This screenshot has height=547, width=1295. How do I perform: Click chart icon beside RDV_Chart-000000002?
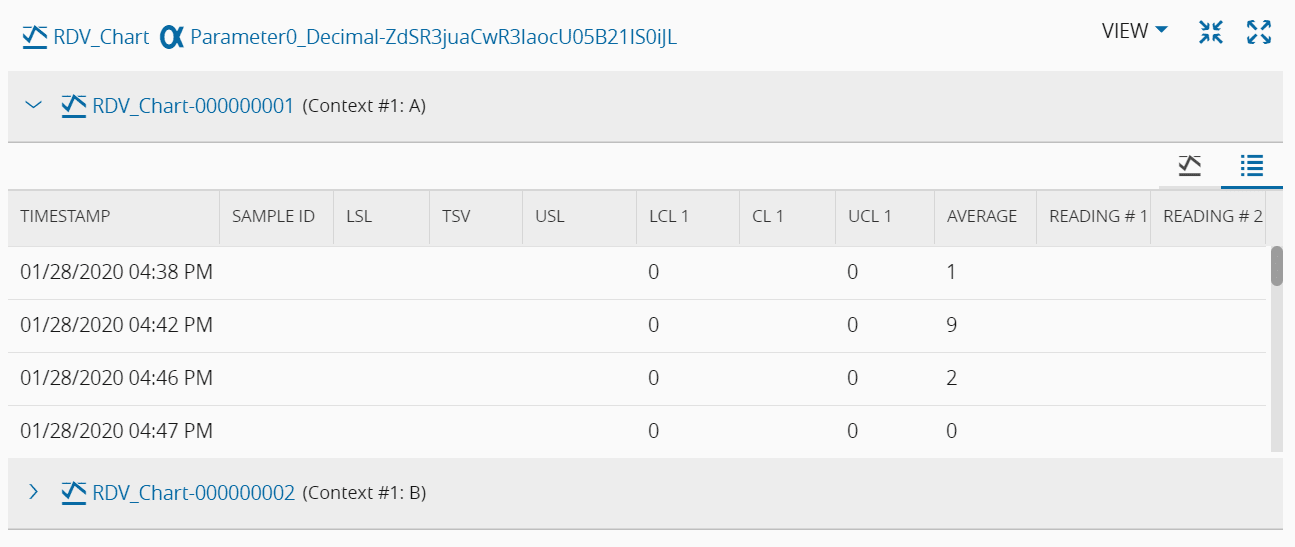click(74, 492)
